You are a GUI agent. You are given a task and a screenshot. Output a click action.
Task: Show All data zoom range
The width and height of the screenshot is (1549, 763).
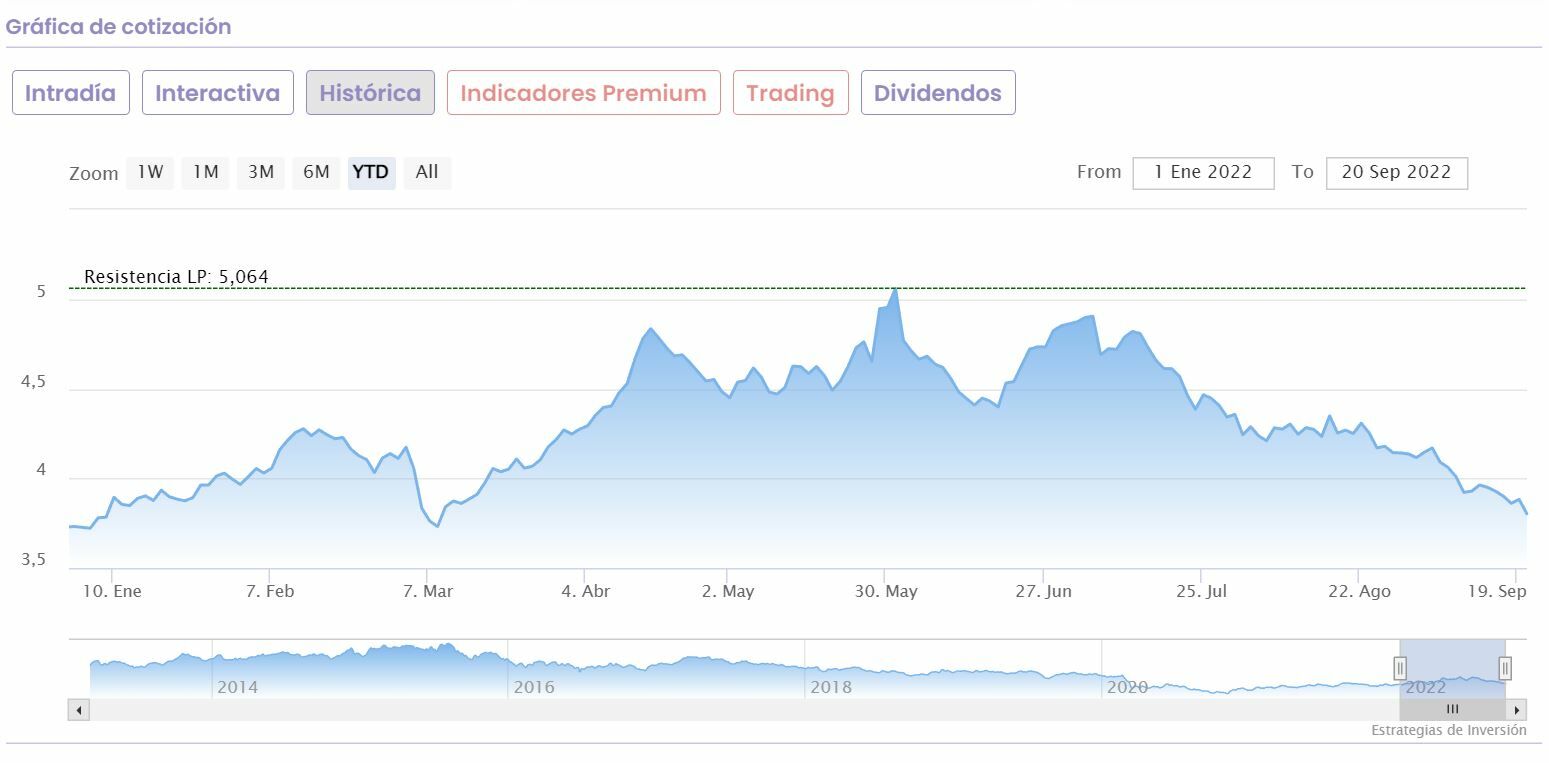click(x=427, y=172)
